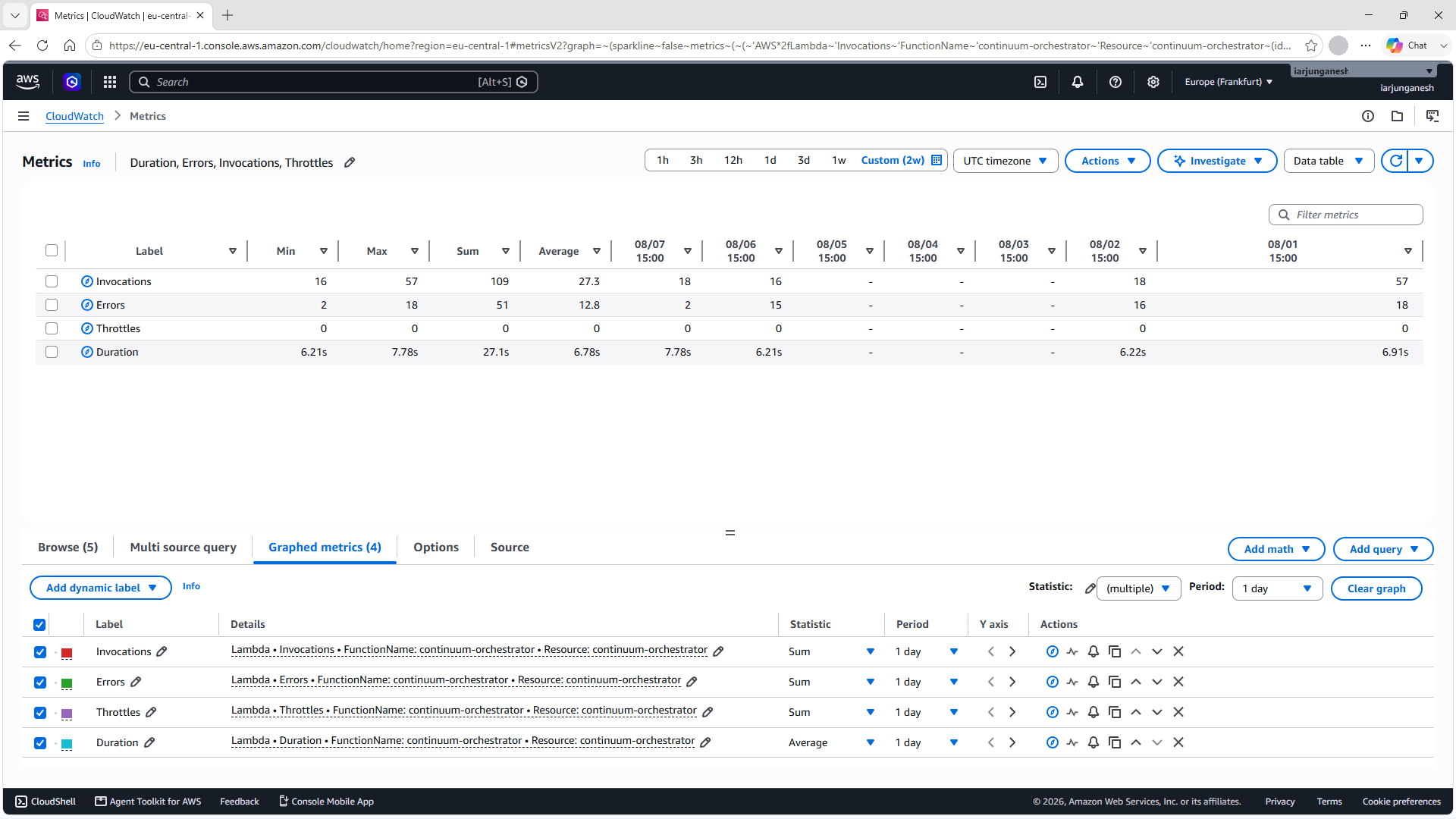Toggle the select-all checkbox in data table header

pyautogui.click(x=52, y=250)
